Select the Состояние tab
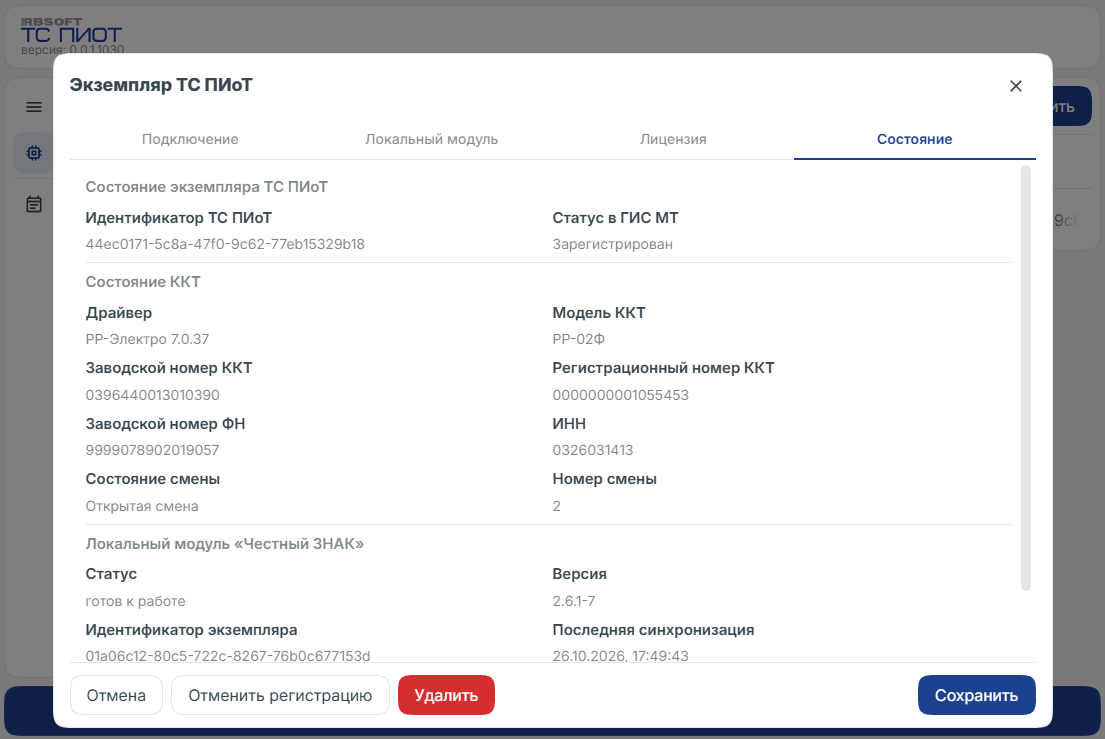Image resolution: width=1105 pixels, height=739 pixels. pos(915,139)
